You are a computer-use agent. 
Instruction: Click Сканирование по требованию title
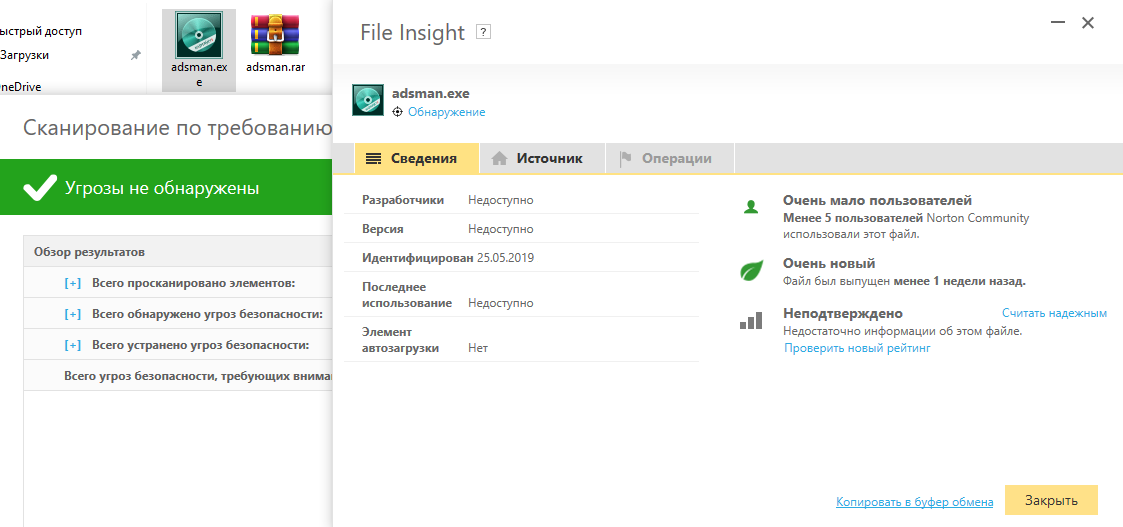(x=178, y=128)
